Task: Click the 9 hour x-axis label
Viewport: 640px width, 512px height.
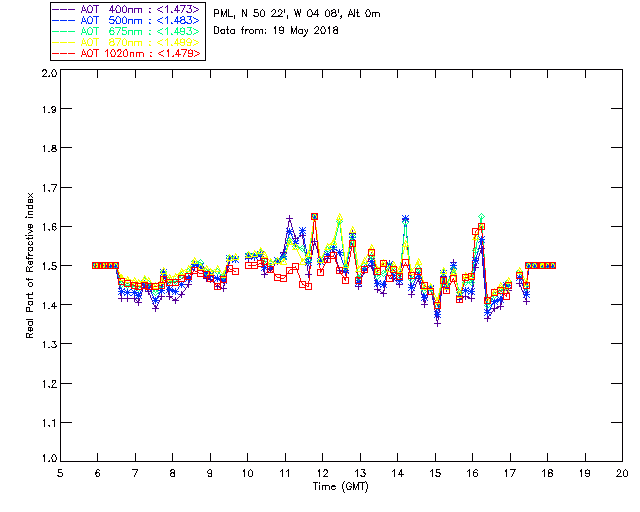Action: [x=210, y=473]
